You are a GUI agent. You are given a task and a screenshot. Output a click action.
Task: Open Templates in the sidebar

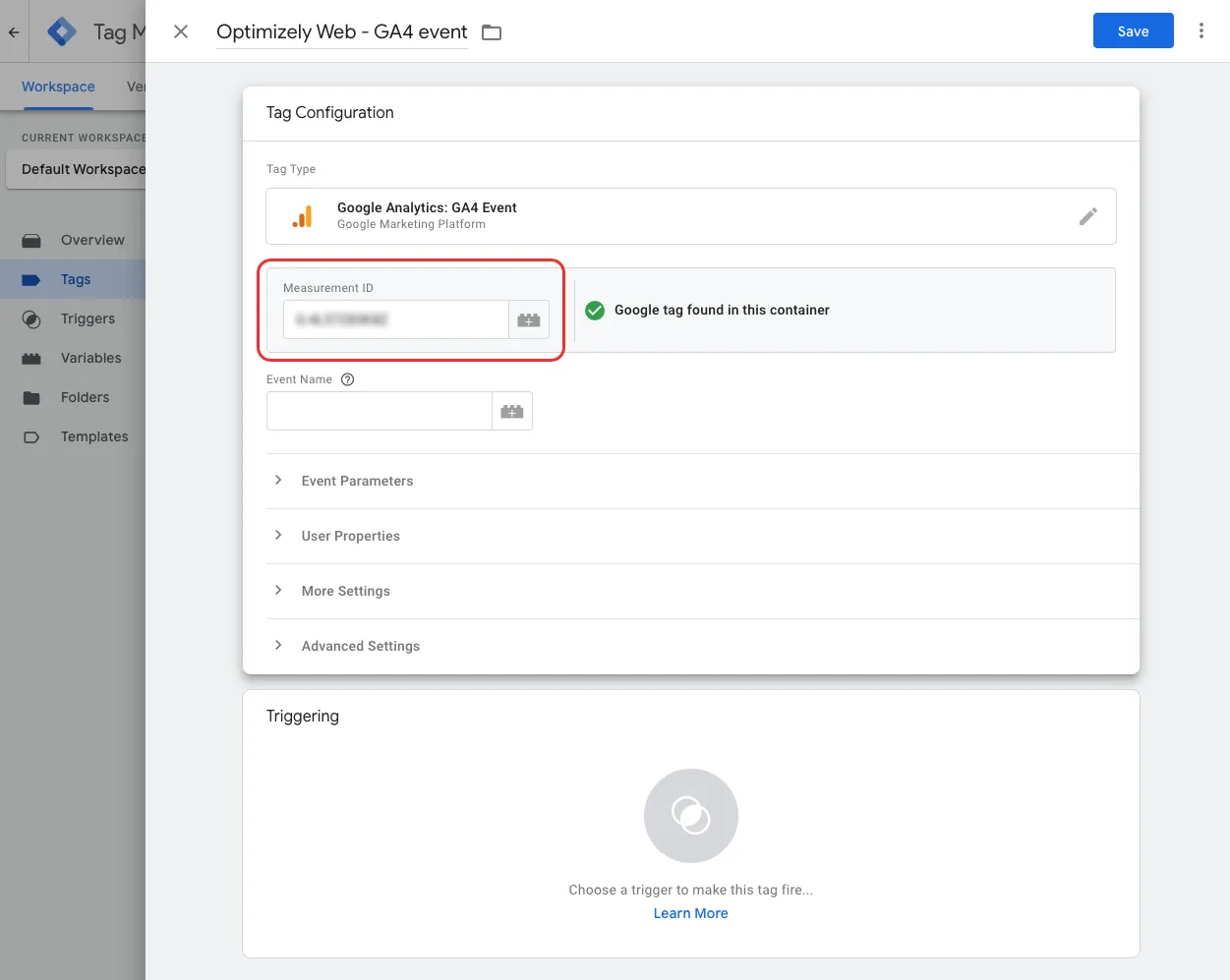coord(94,436)
